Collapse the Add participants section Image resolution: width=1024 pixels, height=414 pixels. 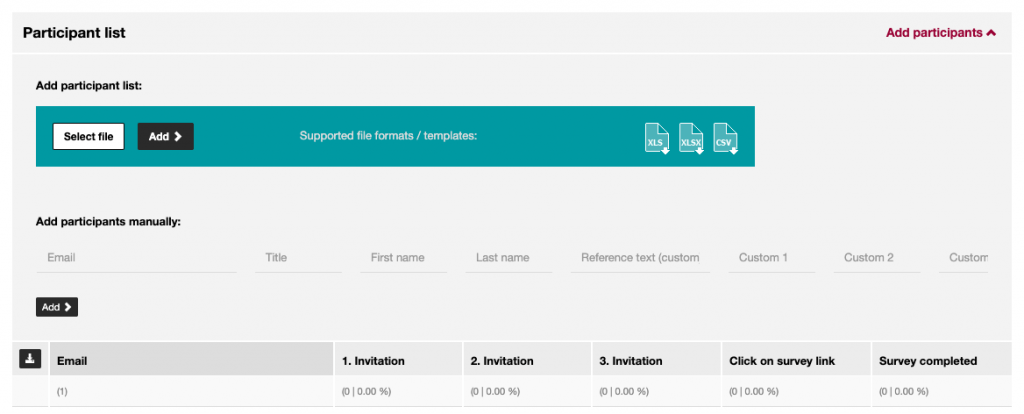(x=940, y=33)
